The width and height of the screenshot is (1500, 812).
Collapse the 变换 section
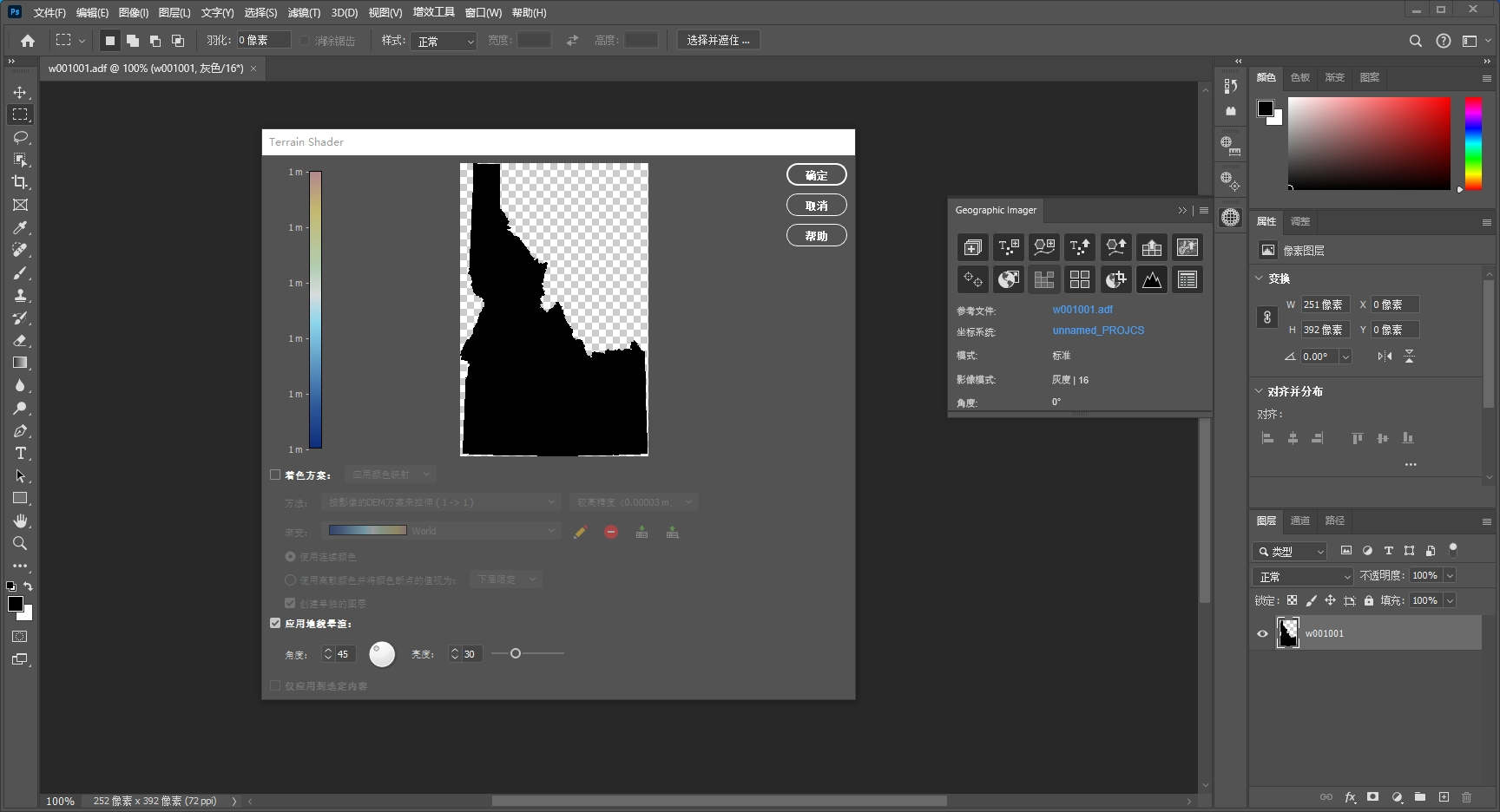coord(1260,278)
